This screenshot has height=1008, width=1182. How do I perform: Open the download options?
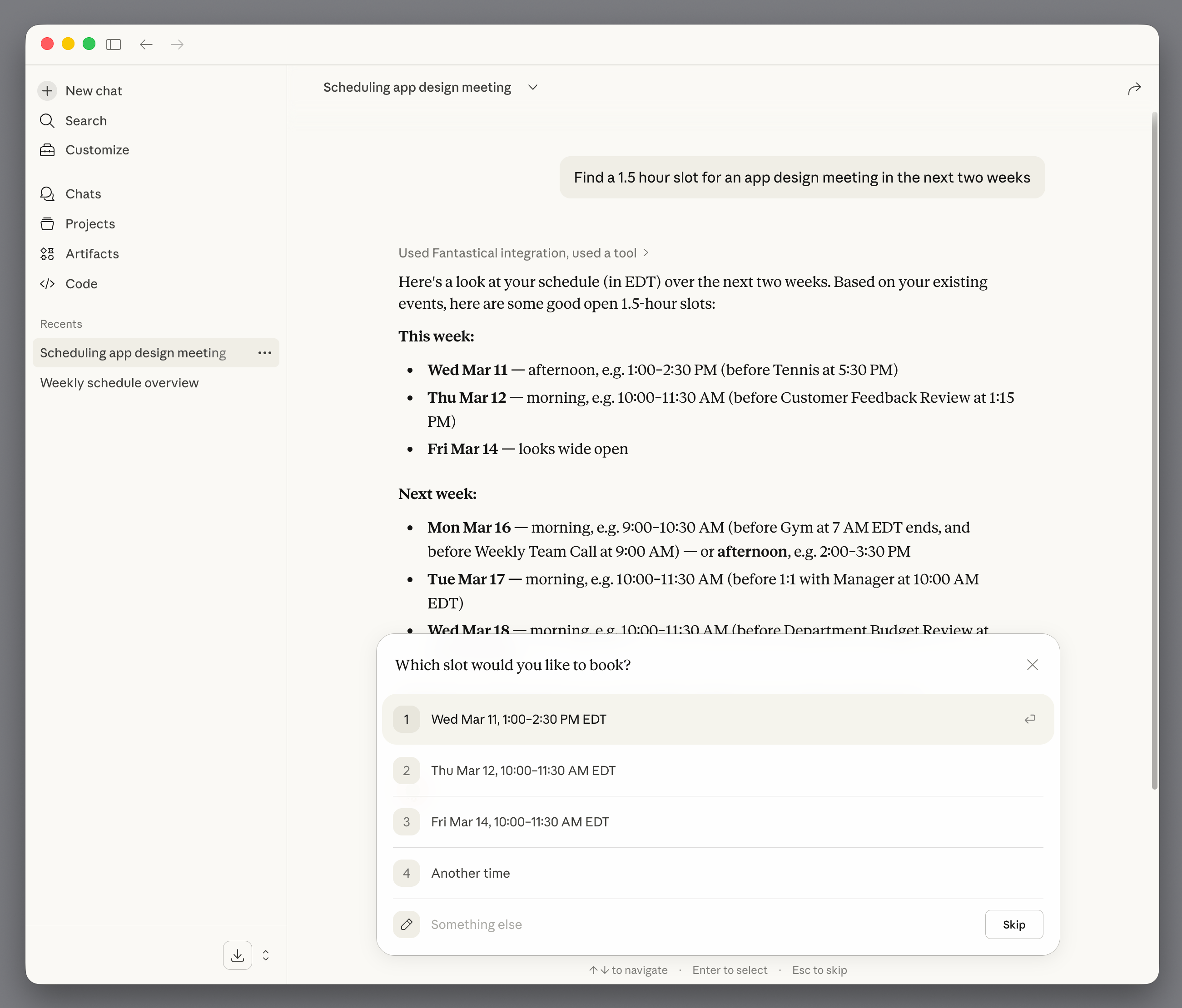point(237,955)
